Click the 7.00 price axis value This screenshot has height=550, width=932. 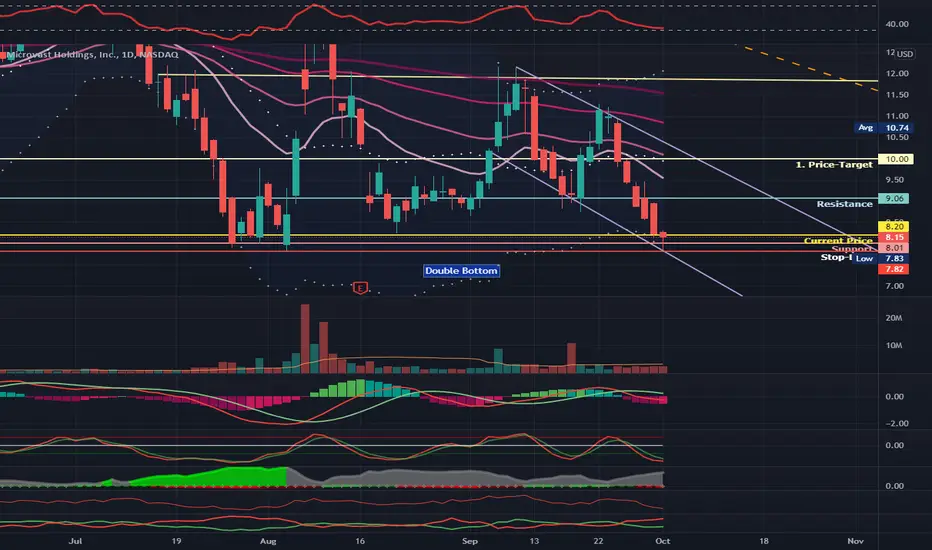click(x=895, y=286)
